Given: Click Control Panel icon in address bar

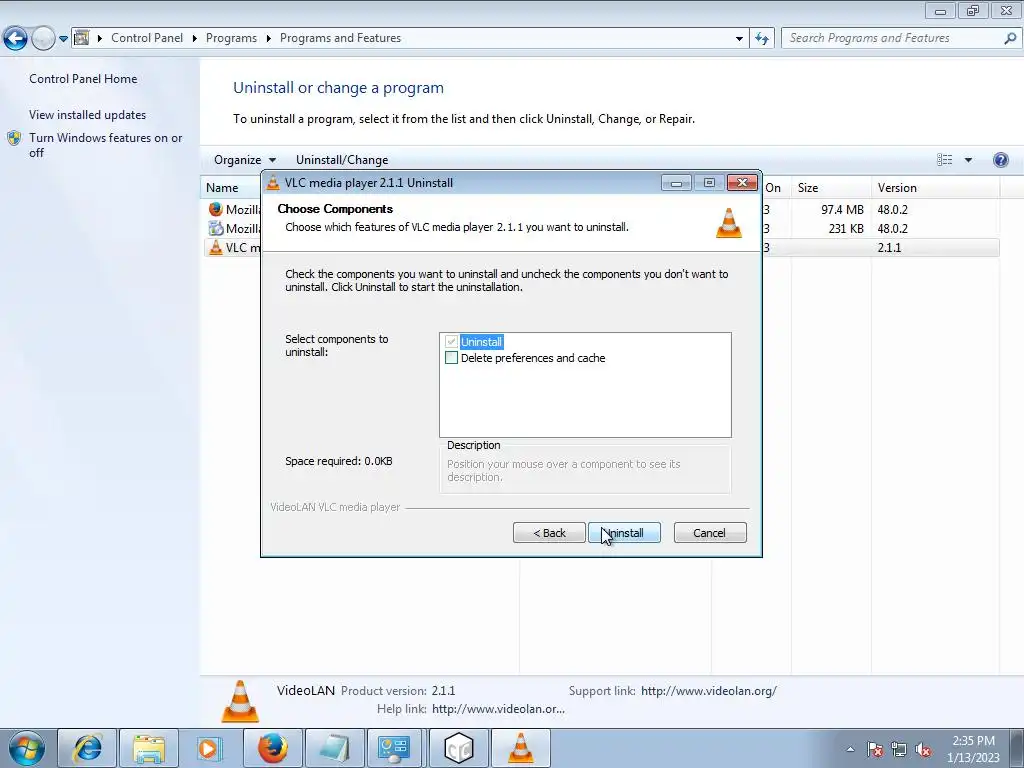Looking at the screenshot, I should [x=82, y=38].
